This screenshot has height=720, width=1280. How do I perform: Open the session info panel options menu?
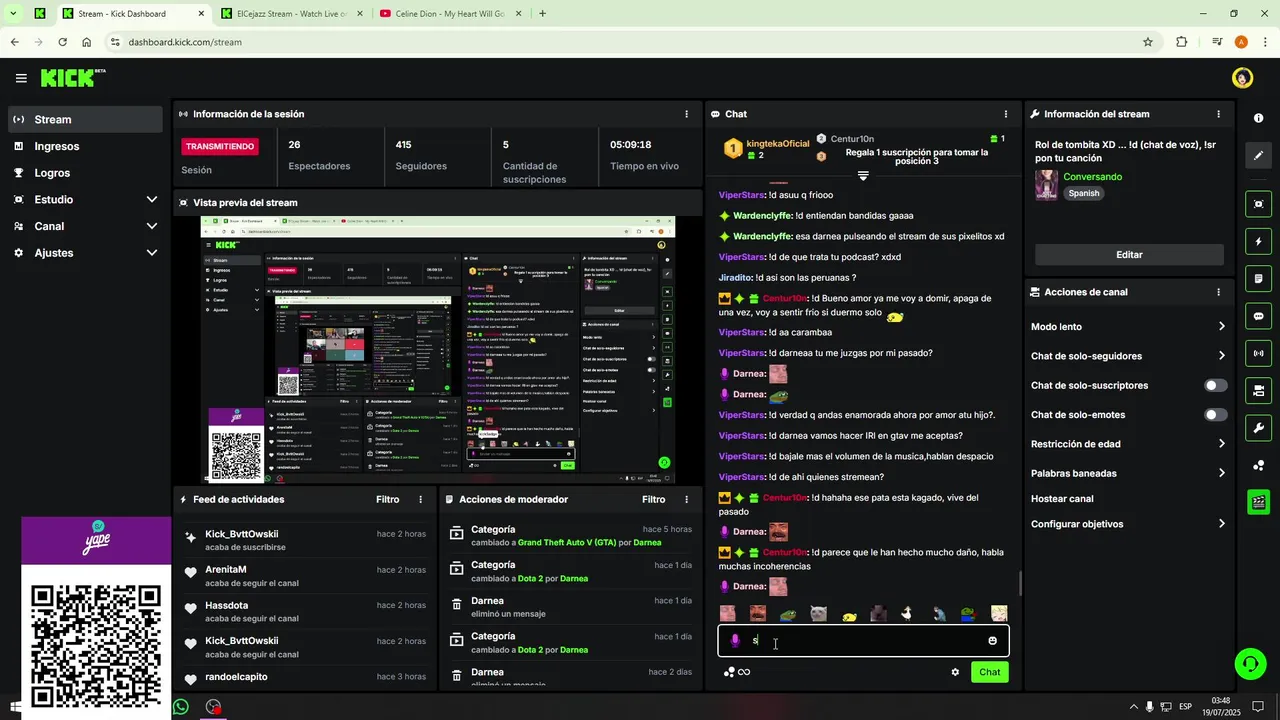pyautogui.click(x=686, y=114)
